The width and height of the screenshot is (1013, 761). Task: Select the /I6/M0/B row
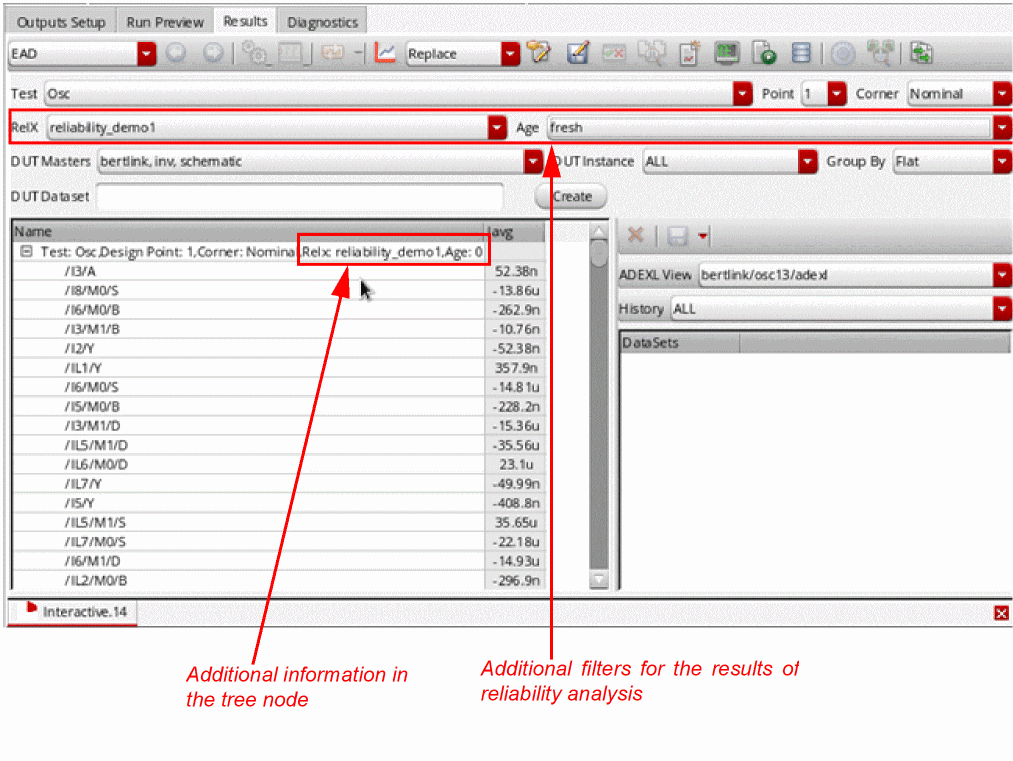point(278,310)
